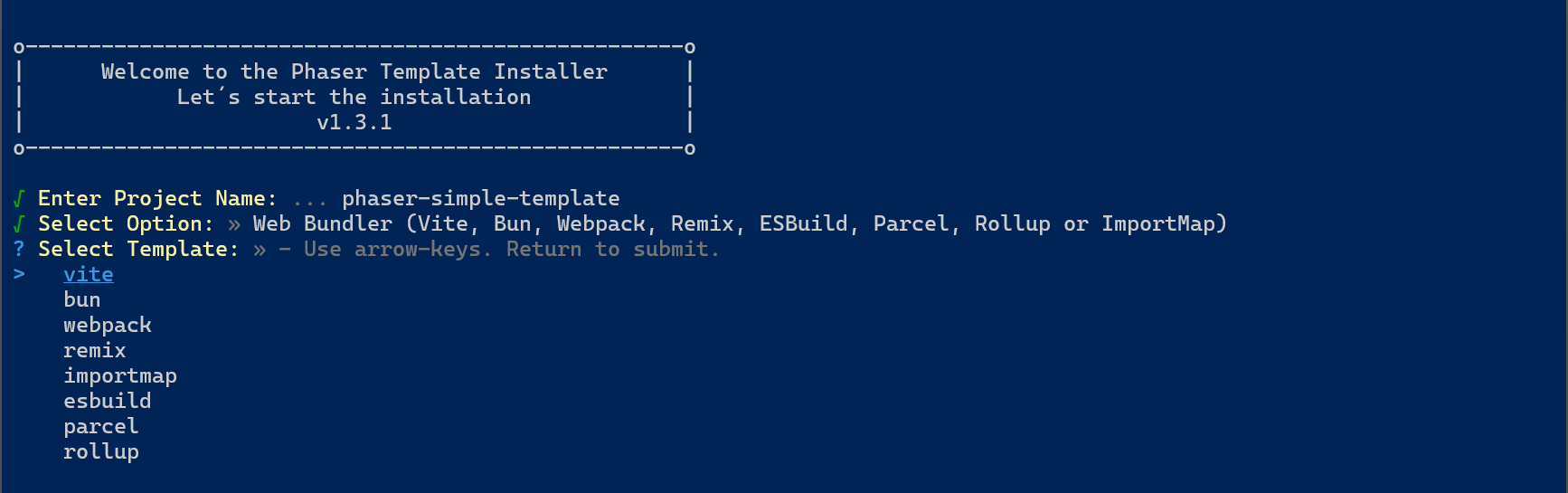This screenshot has height=493, width=1568.
Task: Click the double-arrow symbol after Select Template
Action: click(260, 249)
